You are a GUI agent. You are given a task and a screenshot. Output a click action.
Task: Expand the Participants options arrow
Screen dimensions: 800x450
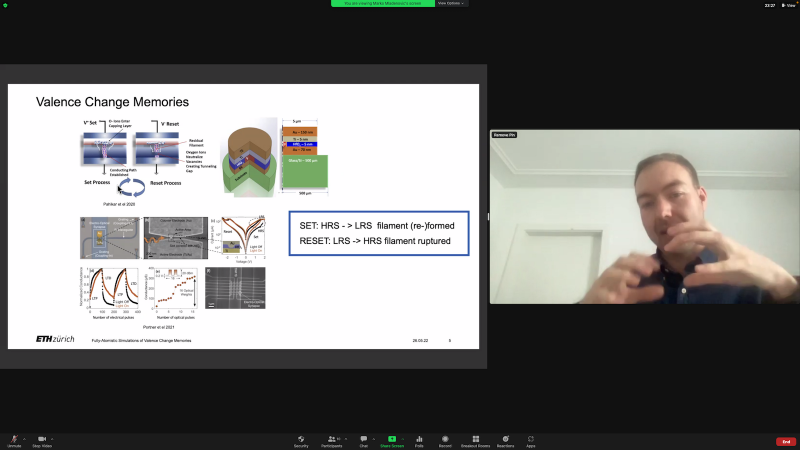(346, 439)
